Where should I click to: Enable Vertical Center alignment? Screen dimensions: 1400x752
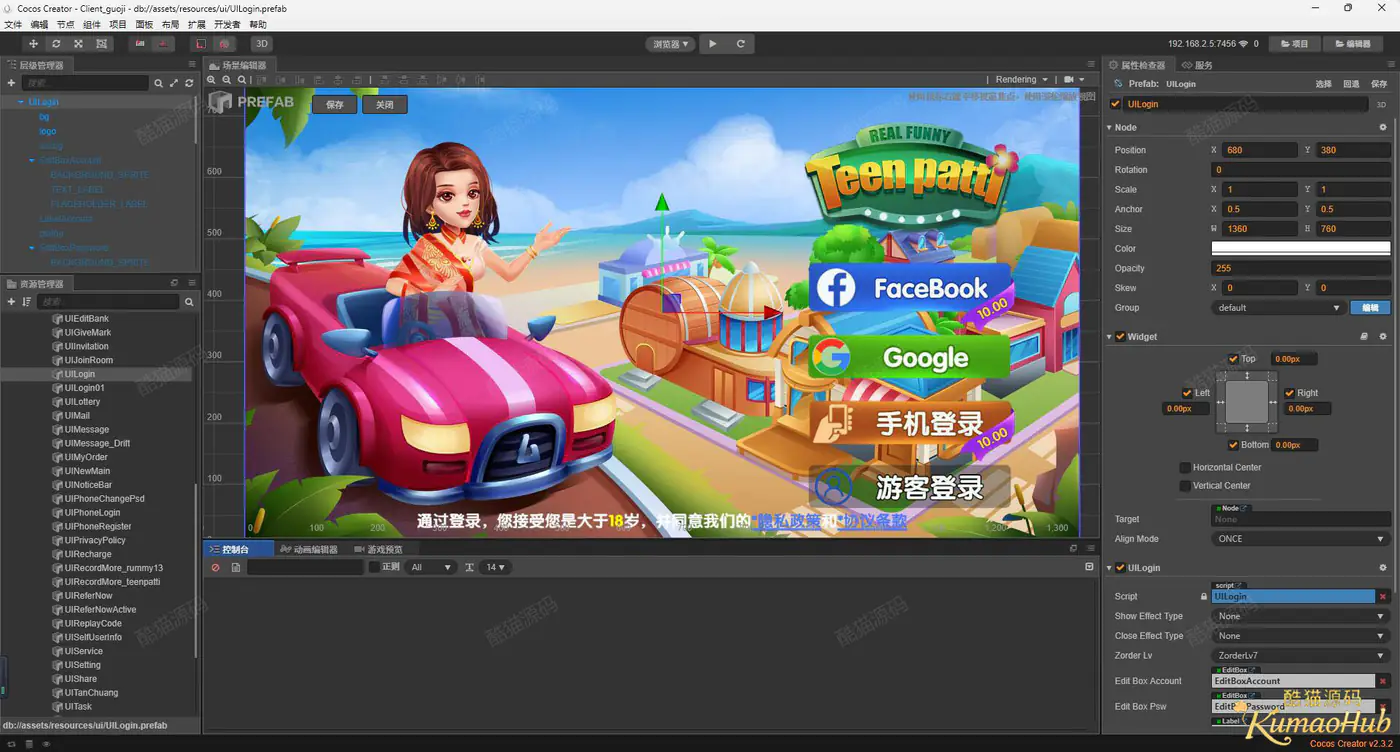tap(1185, 486)
